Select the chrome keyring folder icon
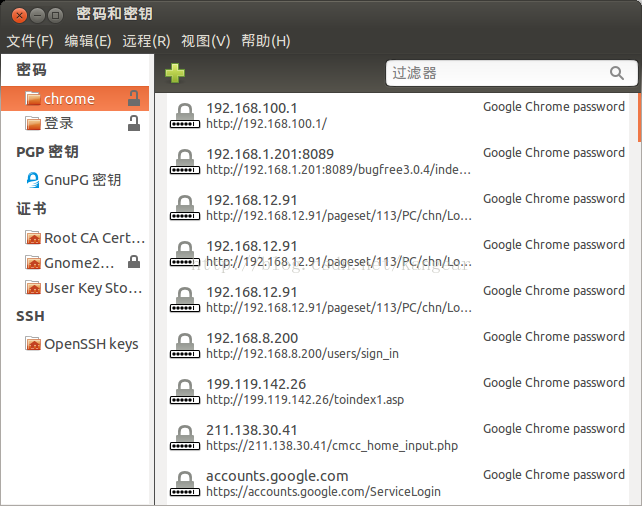Screen dimensions: 642x506 click(x=33, y=98)
